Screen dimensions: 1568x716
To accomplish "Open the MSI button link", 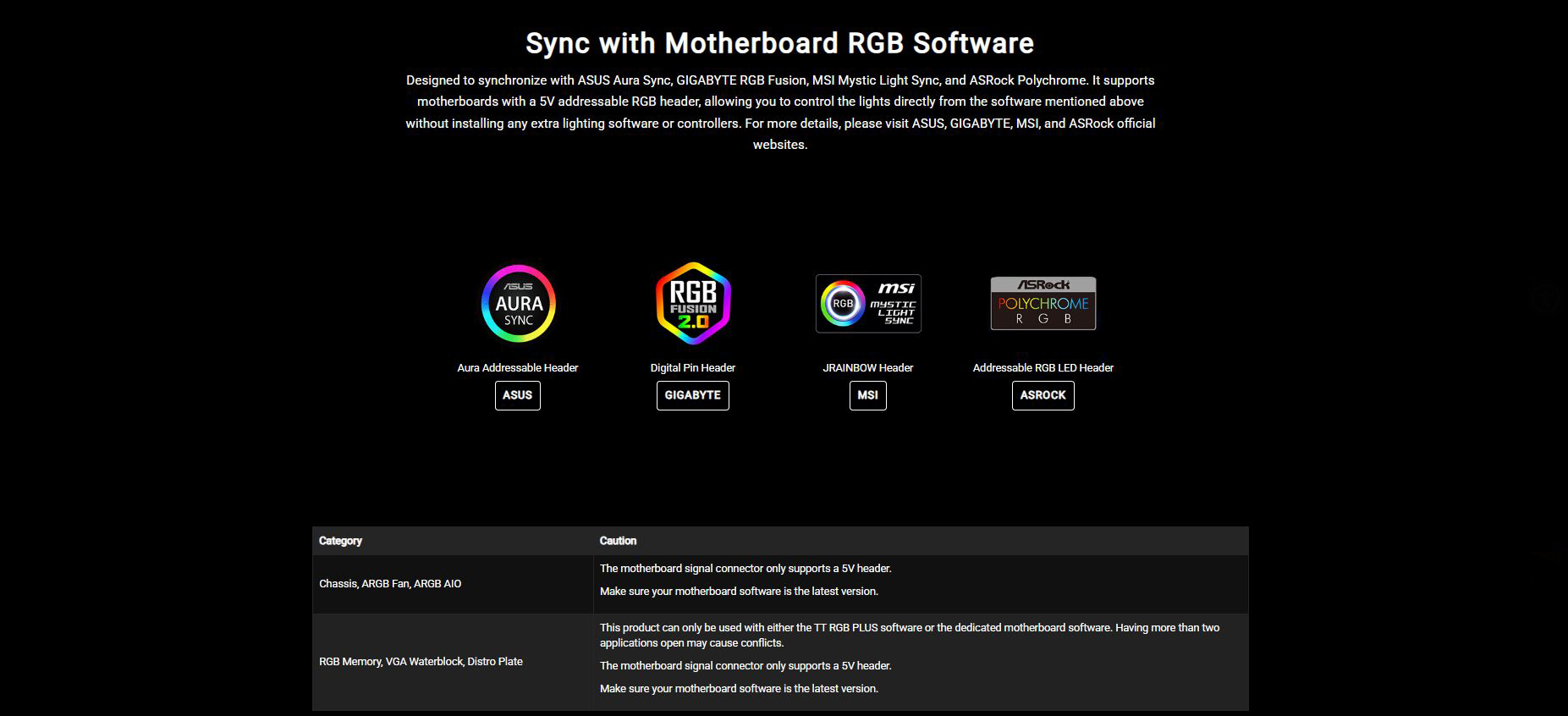I will 868,395.
